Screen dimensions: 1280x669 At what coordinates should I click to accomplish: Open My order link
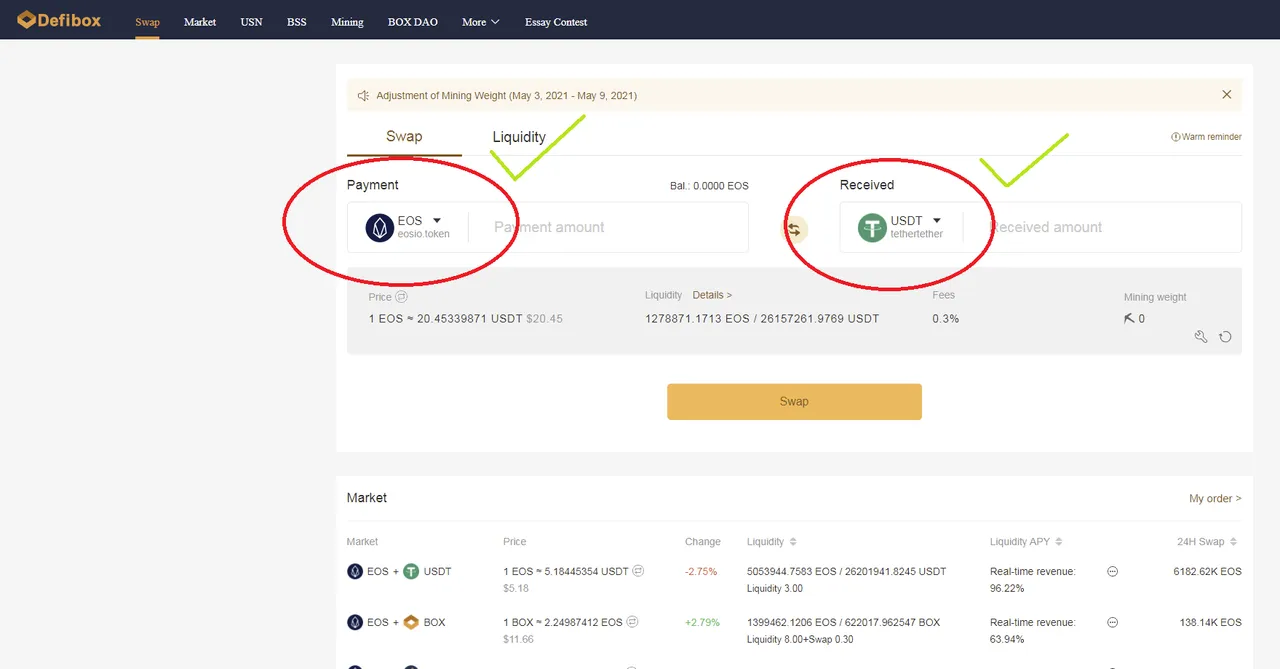[x=1215, y=498]
